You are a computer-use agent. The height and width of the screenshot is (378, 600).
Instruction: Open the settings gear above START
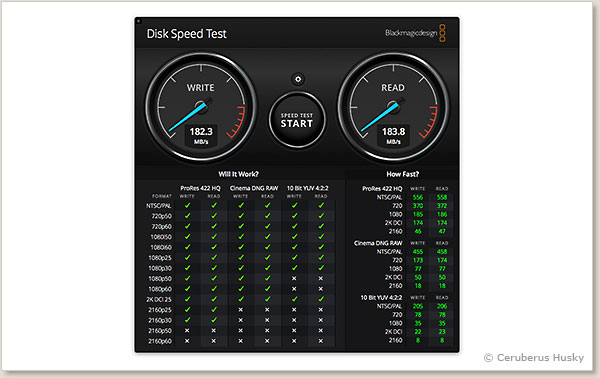click(298, 79)
